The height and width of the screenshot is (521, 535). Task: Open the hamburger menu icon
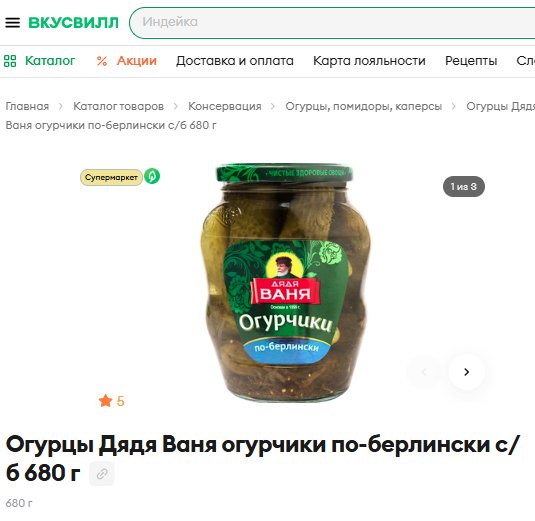pyautogui.click(x=13, y=23)
